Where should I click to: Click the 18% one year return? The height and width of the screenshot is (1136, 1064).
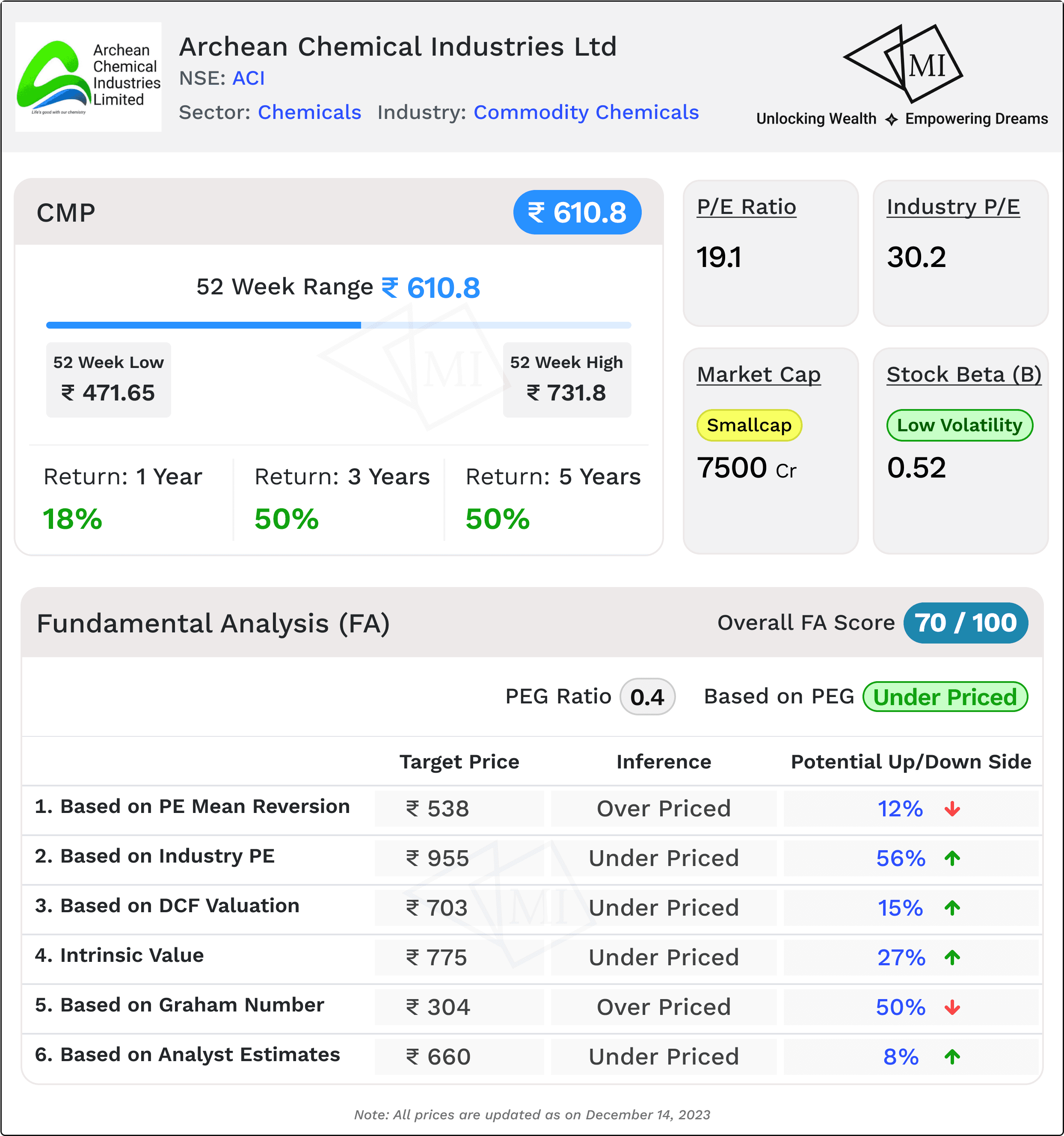72,519
